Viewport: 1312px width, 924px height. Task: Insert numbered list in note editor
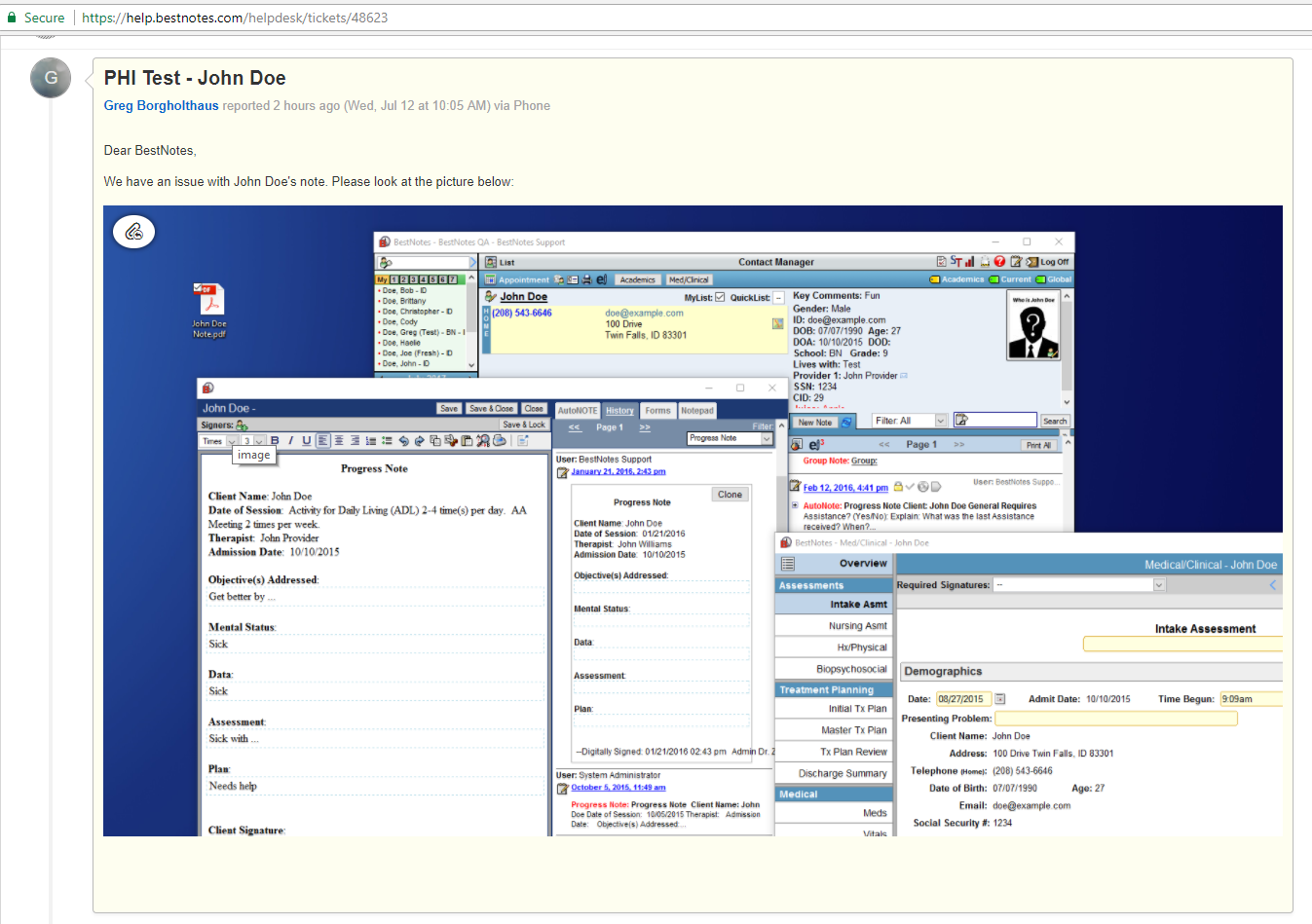(371, 441)
